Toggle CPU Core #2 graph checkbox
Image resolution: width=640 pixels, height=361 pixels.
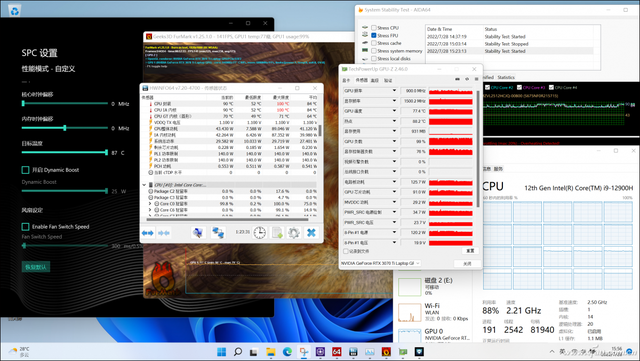[487, 87]
